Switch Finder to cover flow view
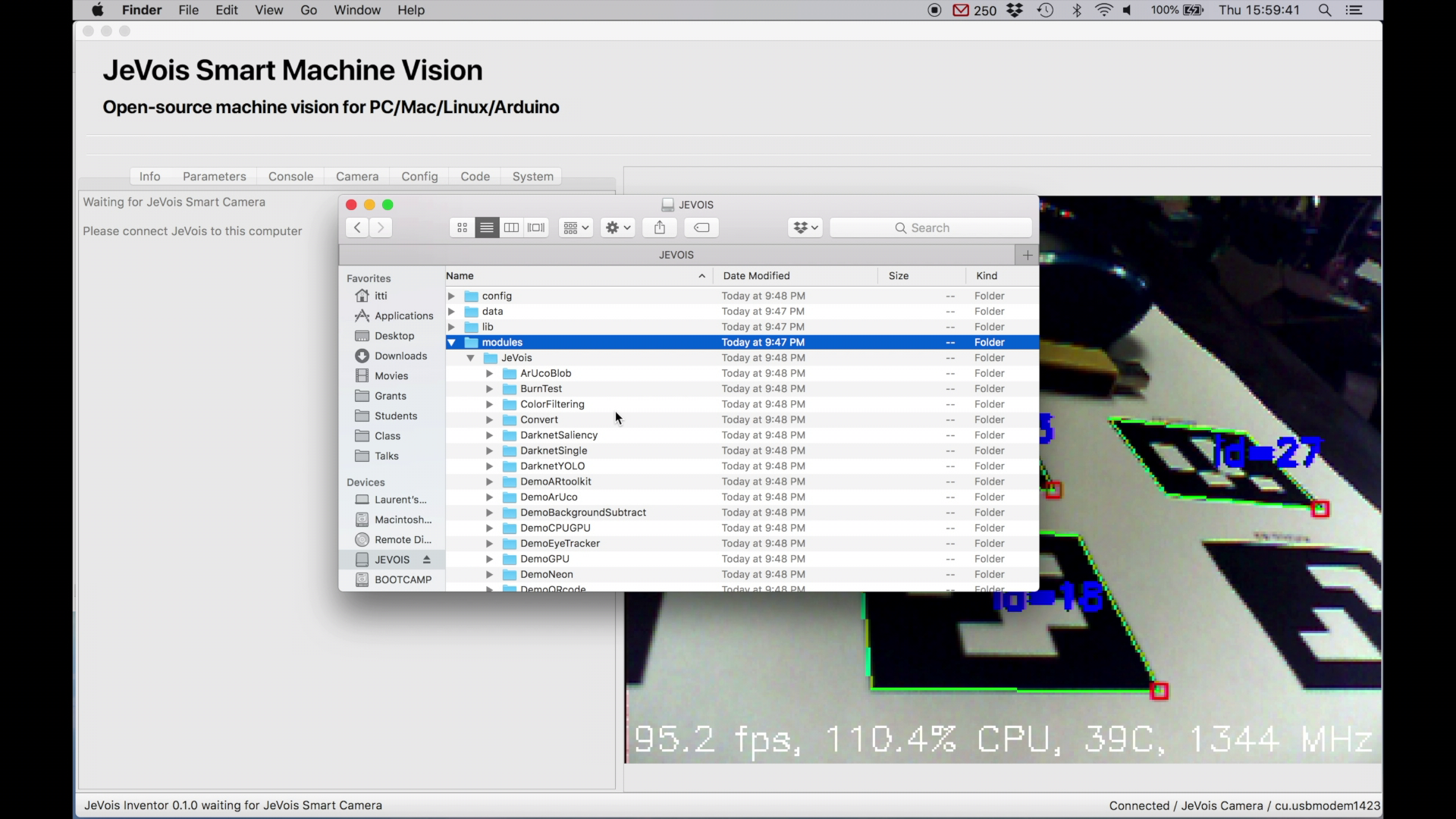The height and width of the screenshot is (819, 1456). 537,227
